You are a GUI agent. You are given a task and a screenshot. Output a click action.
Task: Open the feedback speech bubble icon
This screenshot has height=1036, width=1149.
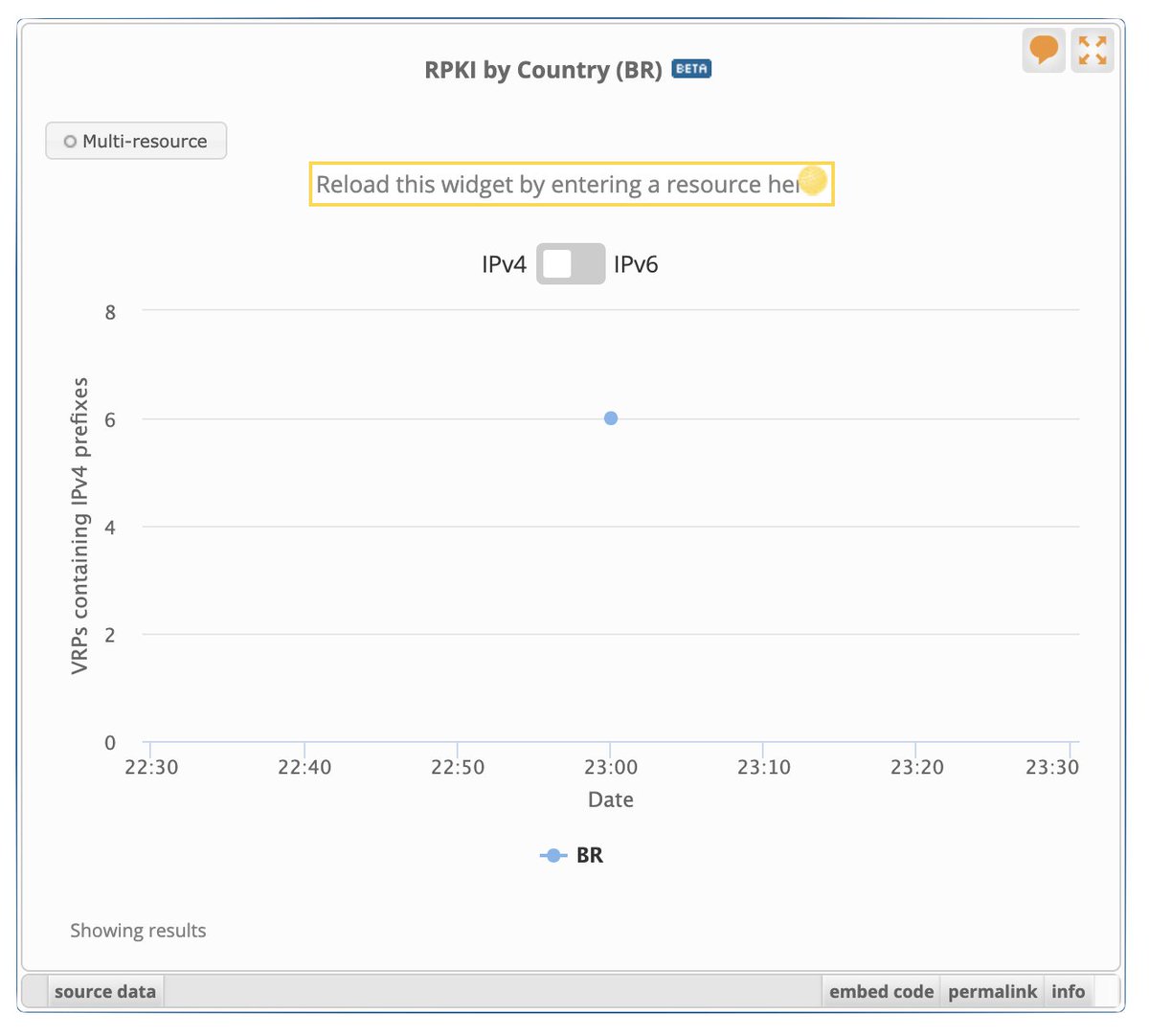1043,50
